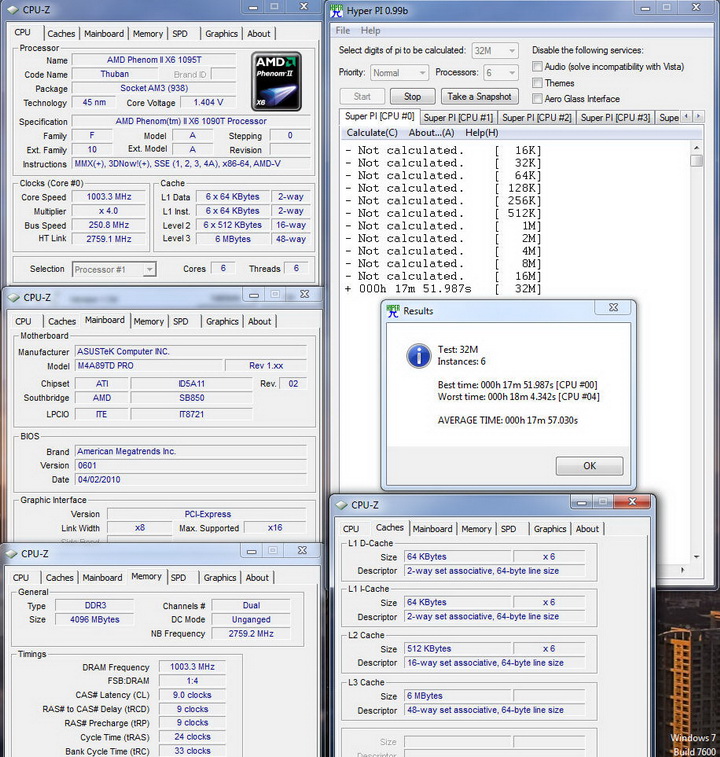Click the Hyper PI log vertical scrollbar thumb
Screen dimensions: 720x757
696,161
